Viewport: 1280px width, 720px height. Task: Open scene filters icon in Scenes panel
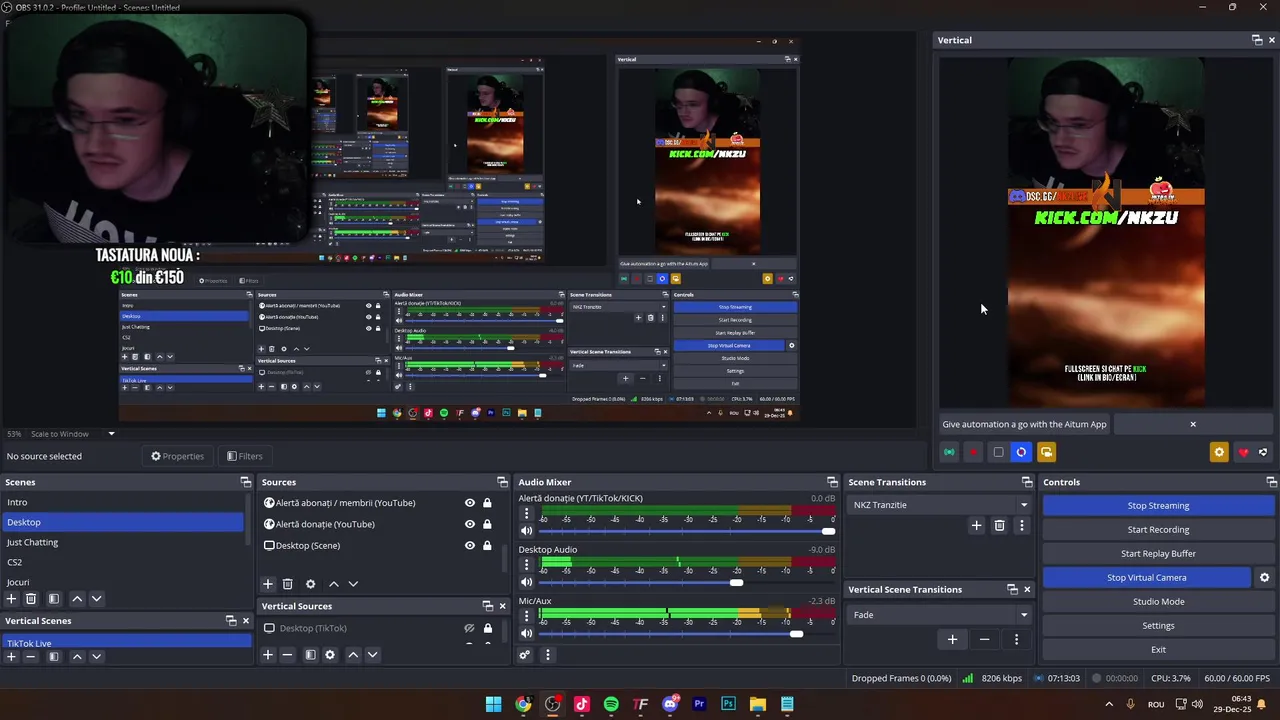coord(54,598)
